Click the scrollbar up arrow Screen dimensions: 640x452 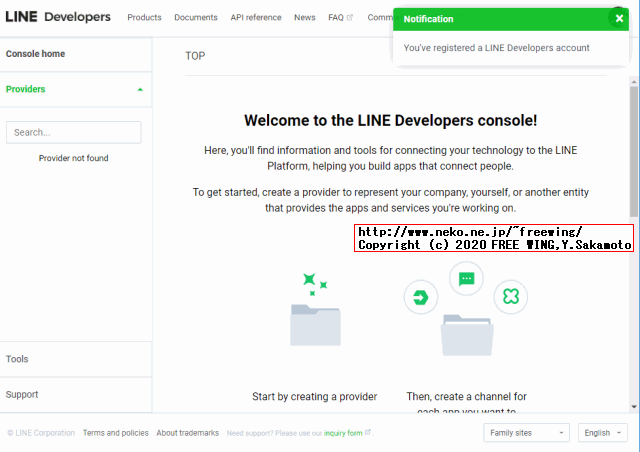pyautogui.click(x=633, y=82)
